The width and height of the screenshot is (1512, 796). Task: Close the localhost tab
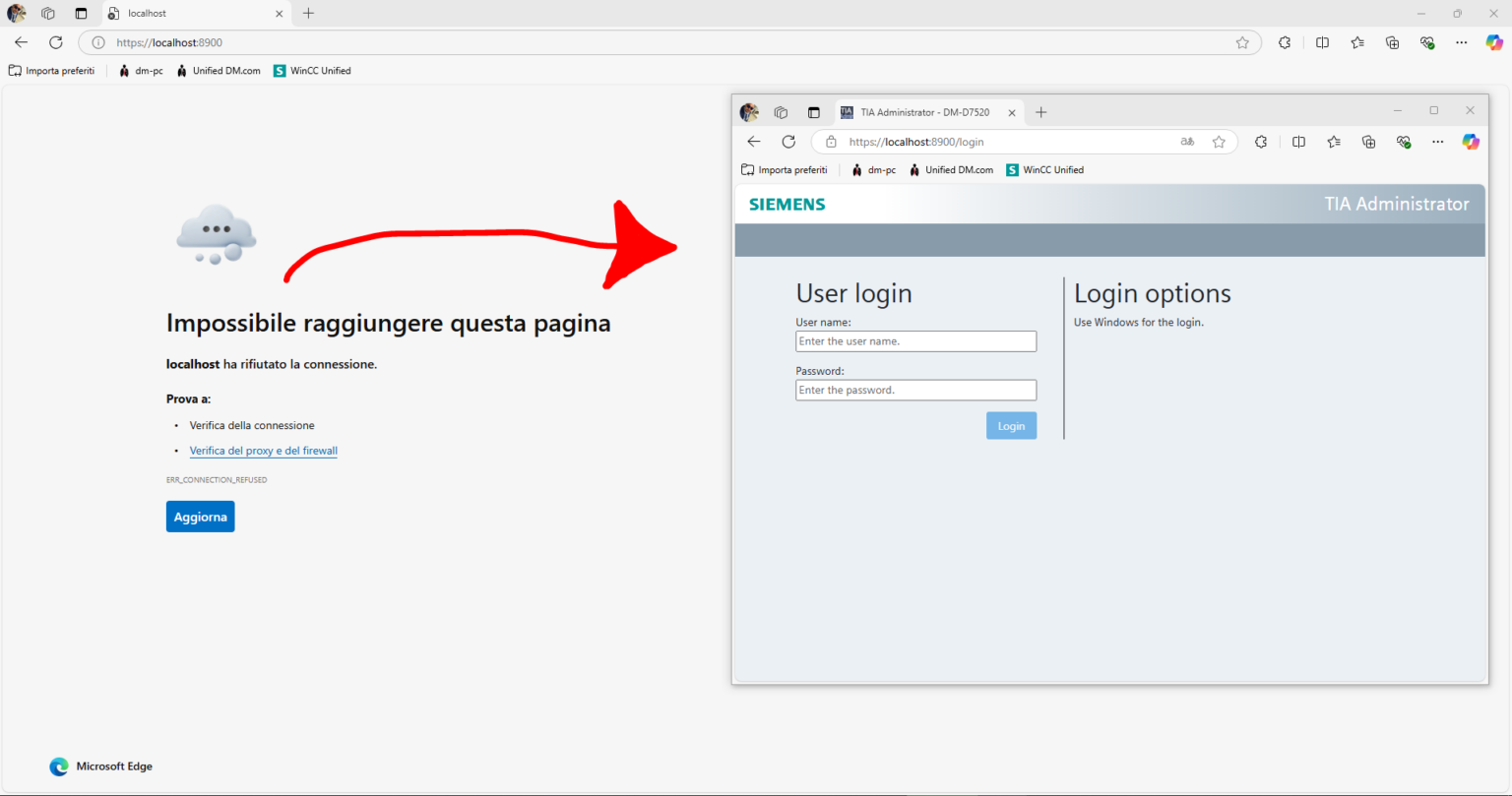279,14
